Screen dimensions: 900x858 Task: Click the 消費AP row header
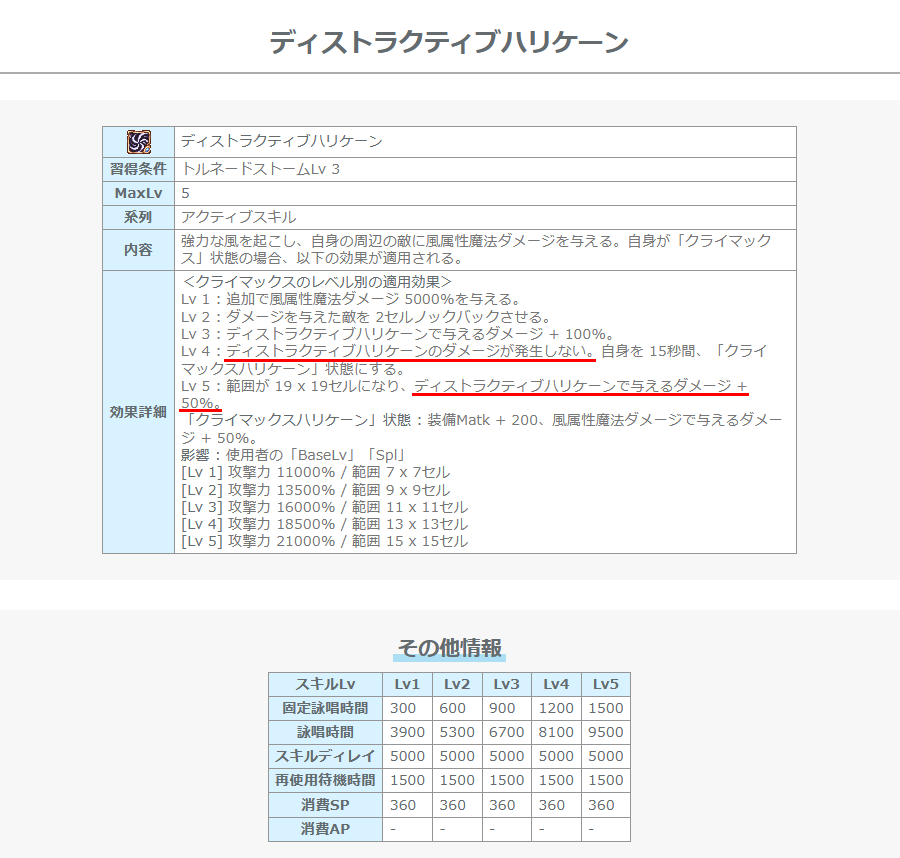coord(325,829)
